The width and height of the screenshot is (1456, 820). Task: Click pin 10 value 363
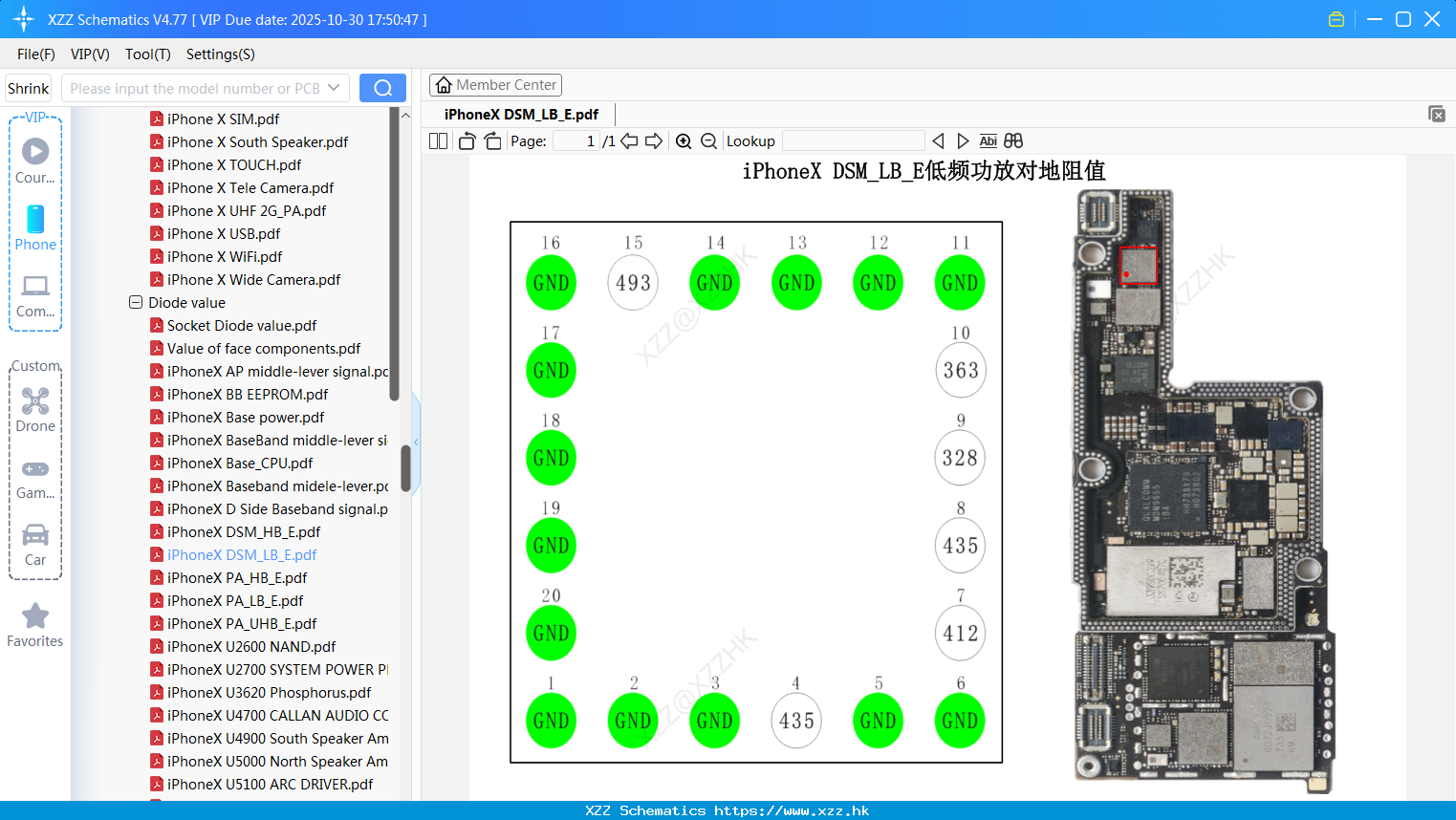[961, 370]
